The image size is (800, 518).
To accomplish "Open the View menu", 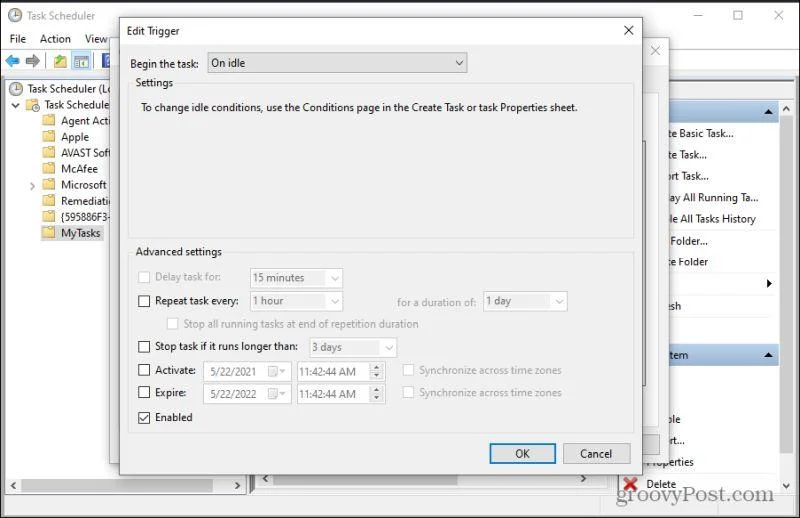I will point(96,39).
